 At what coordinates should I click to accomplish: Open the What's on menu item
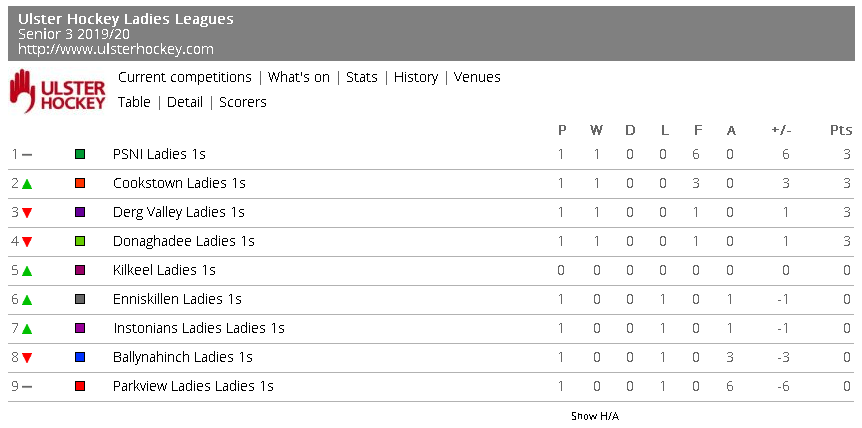(x=298, y=77)
